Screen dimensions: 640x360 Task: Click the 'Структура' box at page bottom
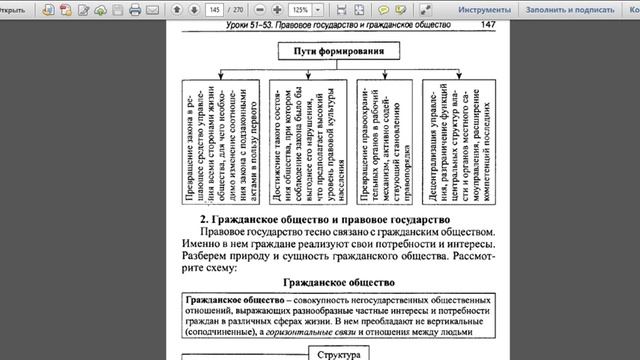coord(339,354)
